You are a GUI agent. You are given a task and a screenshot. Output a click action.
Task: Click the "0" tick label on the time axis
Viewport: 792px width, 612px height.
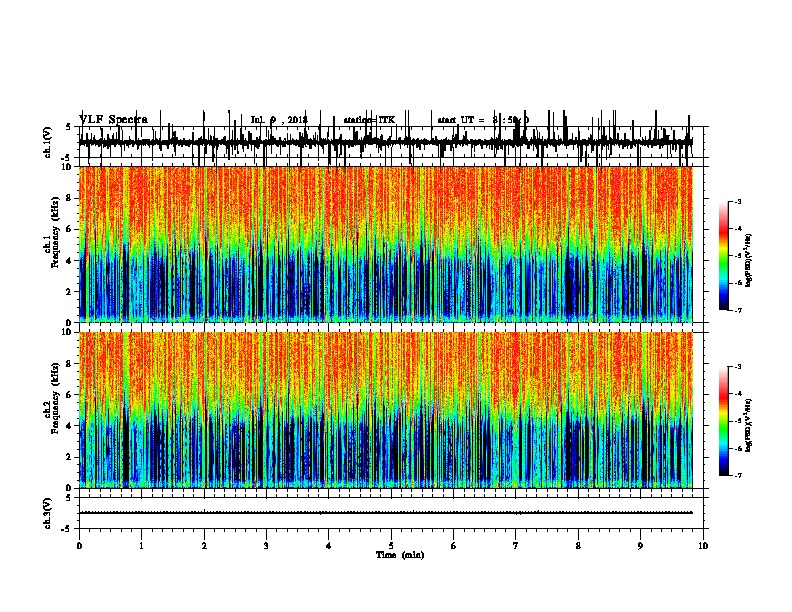[x=79, y=546]
